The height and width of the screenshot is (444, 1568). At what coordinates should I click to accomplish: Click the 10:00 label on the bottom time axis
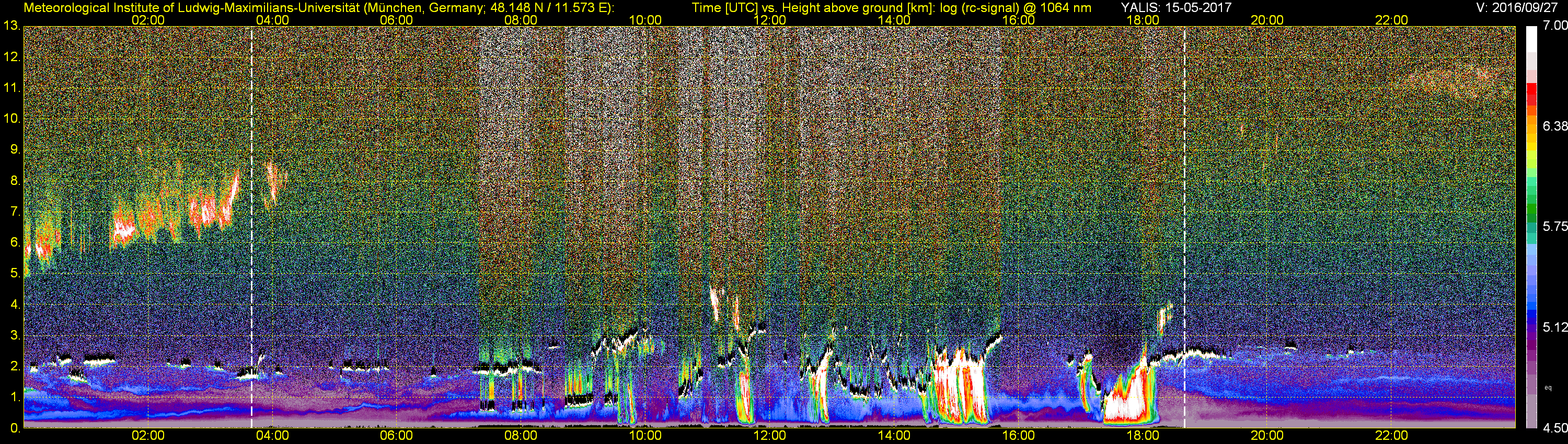pyautogui.click(x=645, y=436)
